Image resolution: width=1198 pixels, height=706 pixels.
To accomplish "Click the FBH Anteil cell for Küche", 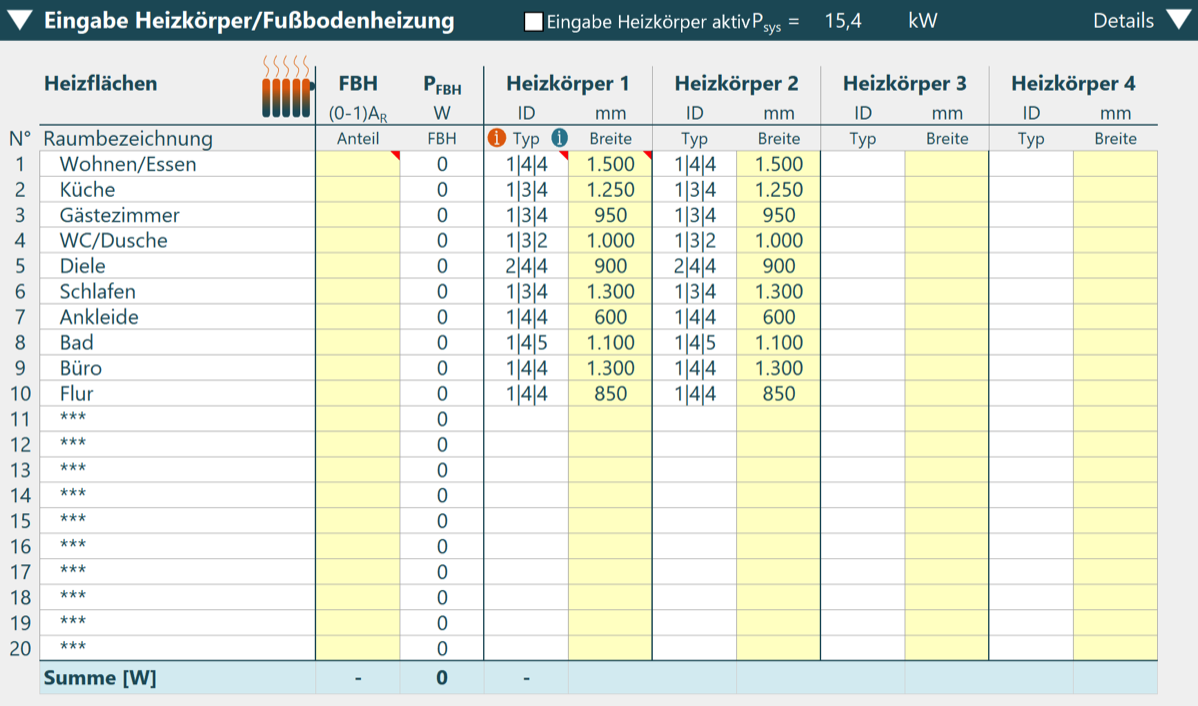I will click(x=358, y=189).
